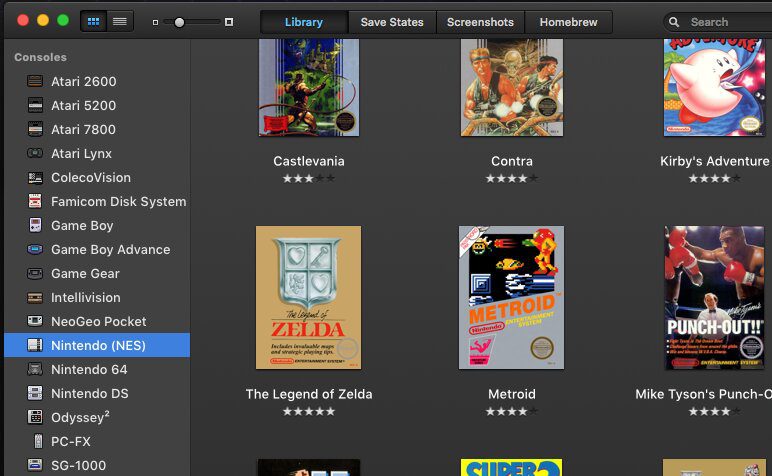The image size is (772, 476).
Task: Select the Famicom Disk System icon
Action: [x=35, y=201]
